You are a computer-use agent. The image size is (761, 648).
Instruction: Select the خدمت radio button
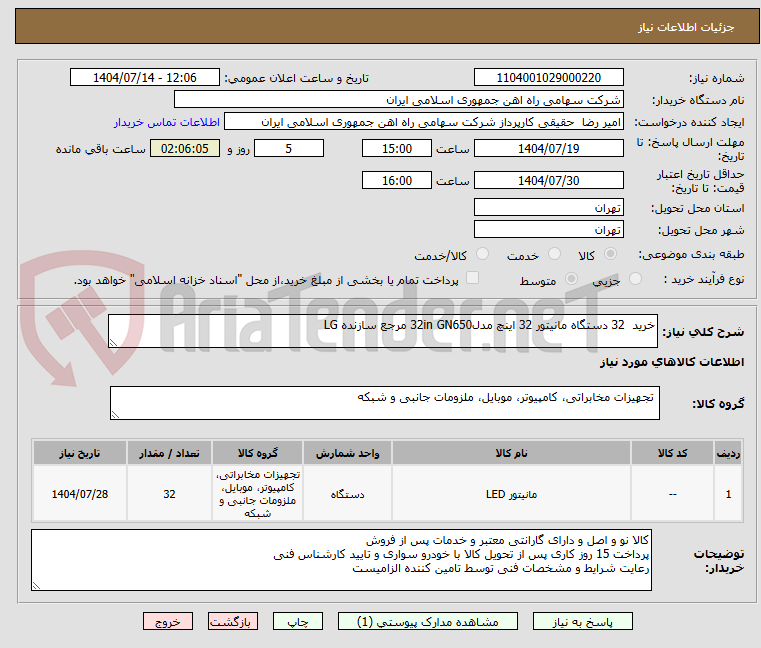(x=554, y=254)
